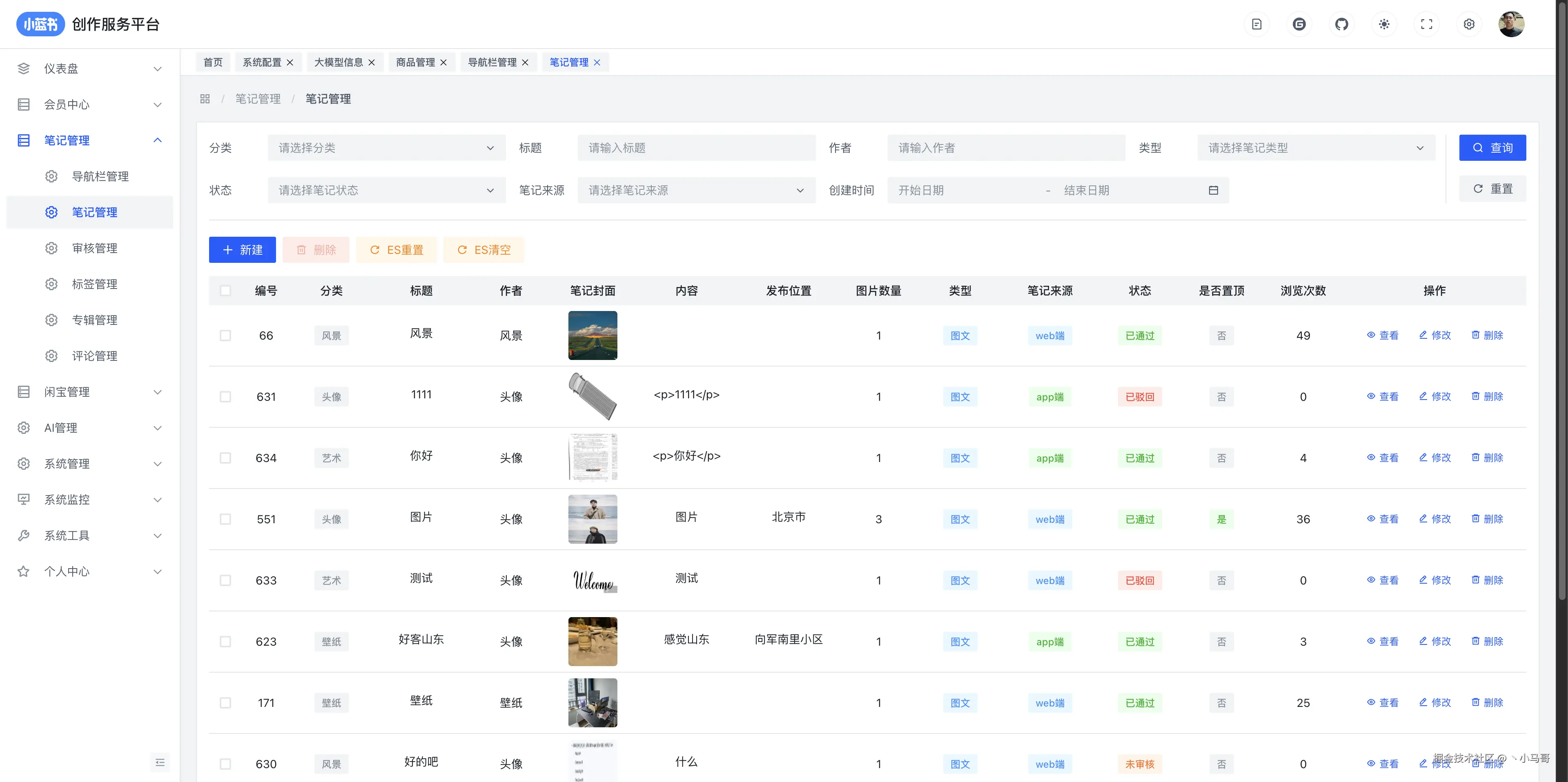The image size is (1568, 782).
Task: Click the calendar icon in date range
Action: coord(1213,191)
